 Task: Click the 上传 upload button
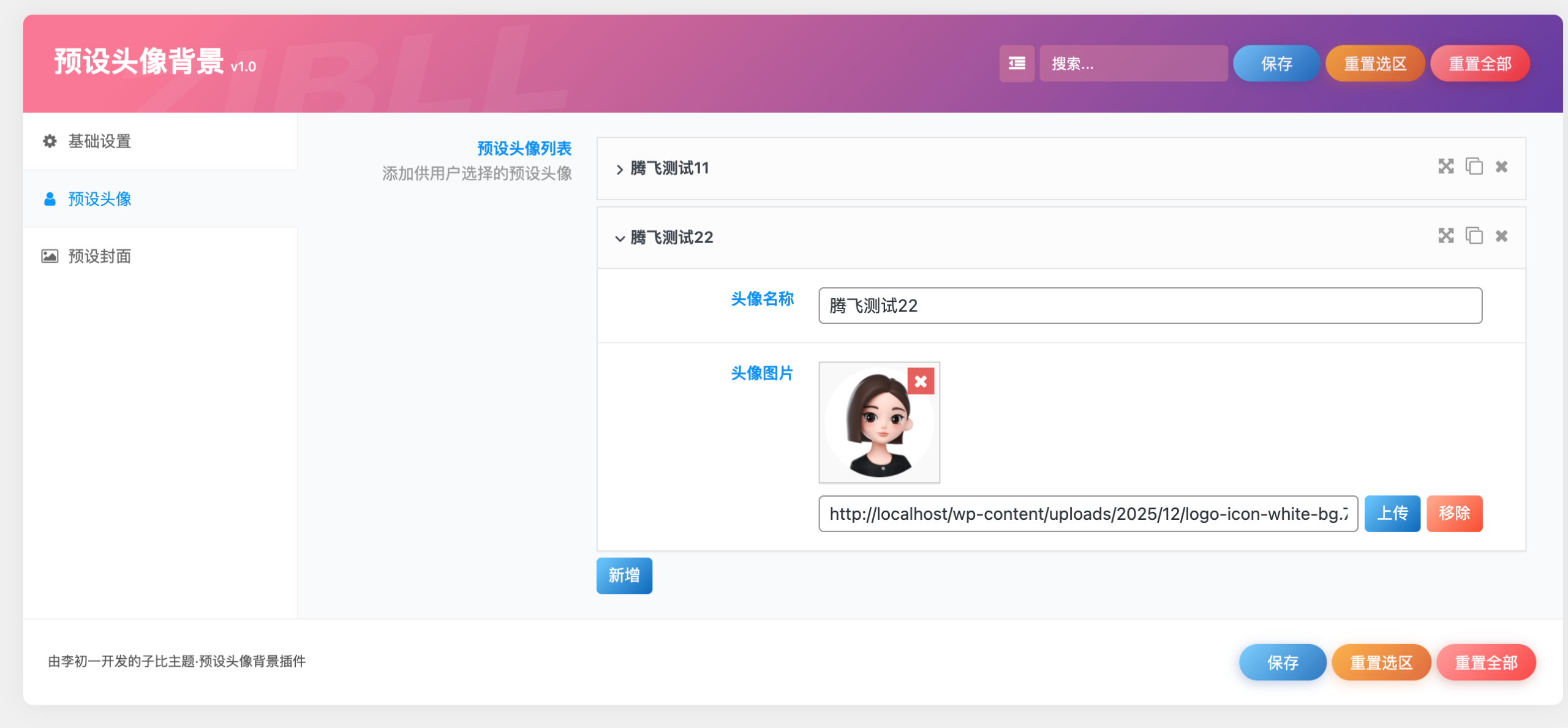click(x=1392, y=513)
